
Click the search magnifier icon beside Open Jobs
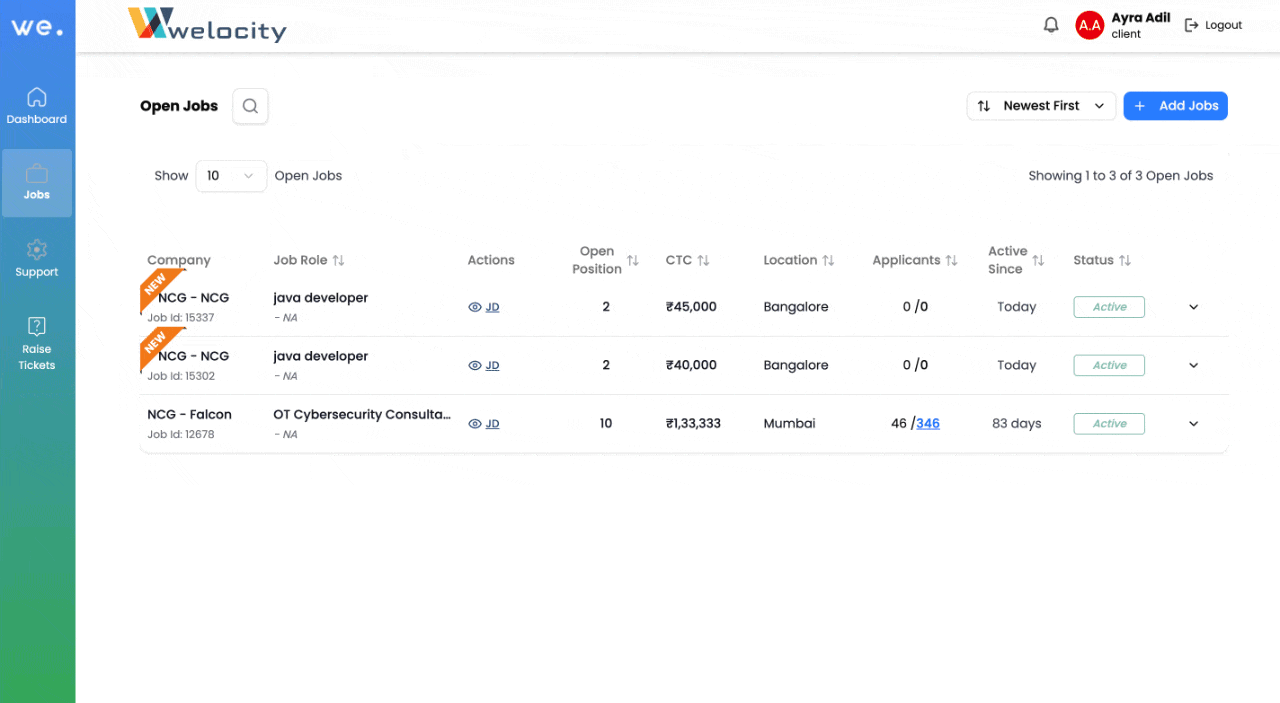250,106
